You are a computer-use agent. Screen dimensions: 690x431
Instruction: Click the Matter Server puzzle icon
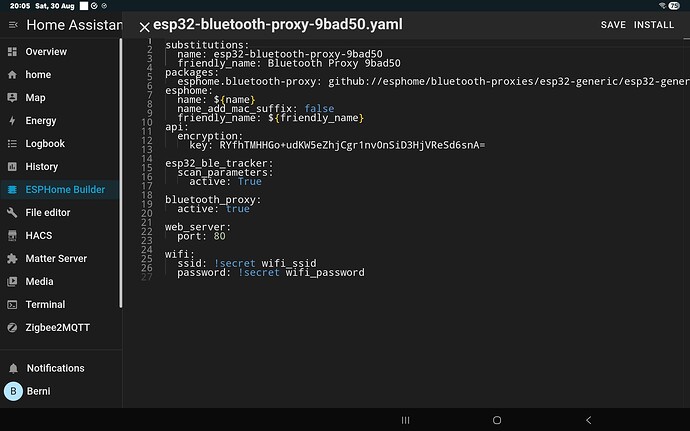[x=12, y=258]
